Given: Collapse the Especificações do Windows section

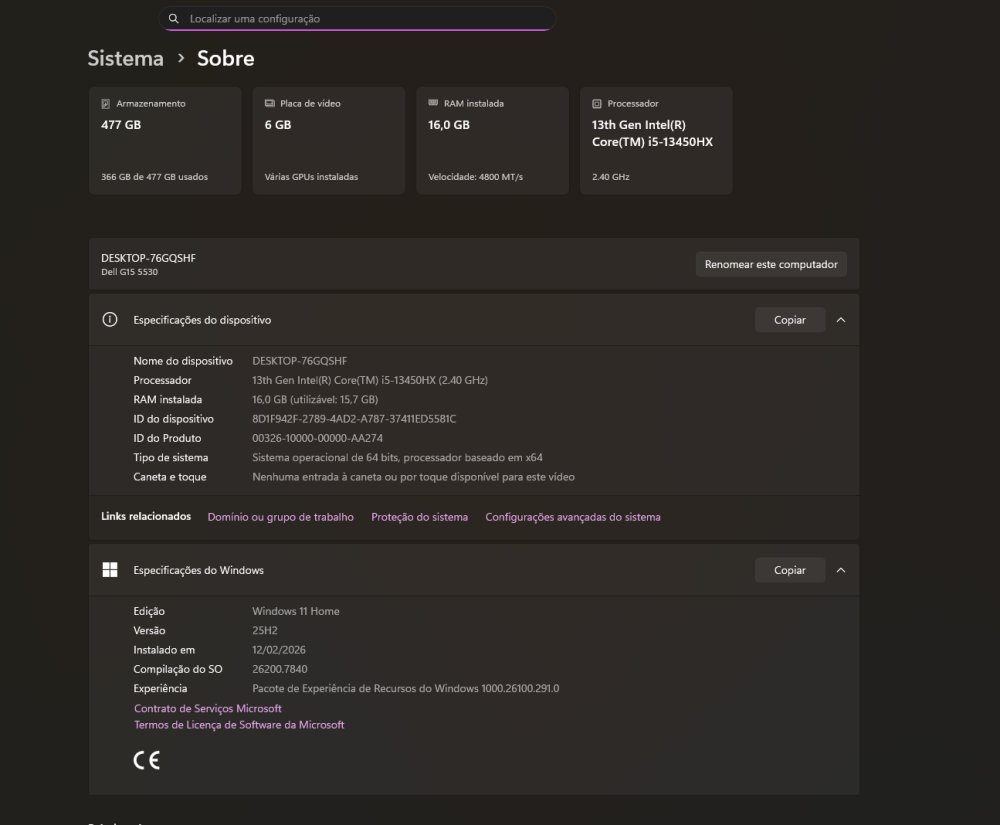Looking at the screenshot, I should (840, 570).
